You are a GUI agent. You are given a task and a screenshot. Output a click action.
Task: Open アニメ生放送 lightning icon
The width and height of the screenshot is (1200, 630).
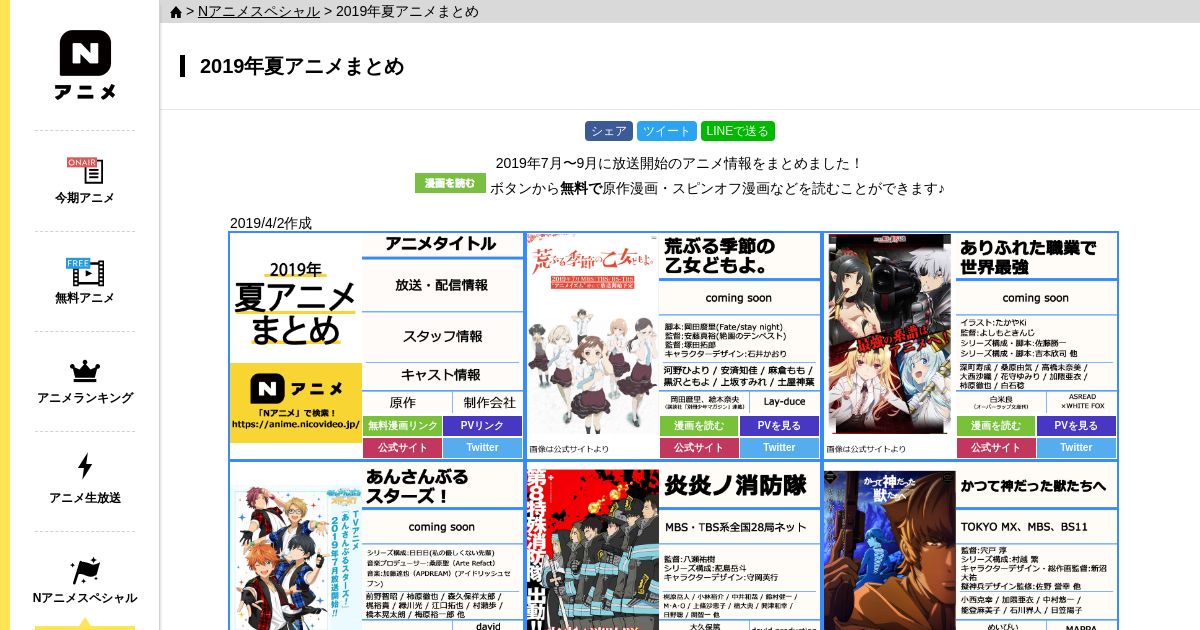point(85,466)
